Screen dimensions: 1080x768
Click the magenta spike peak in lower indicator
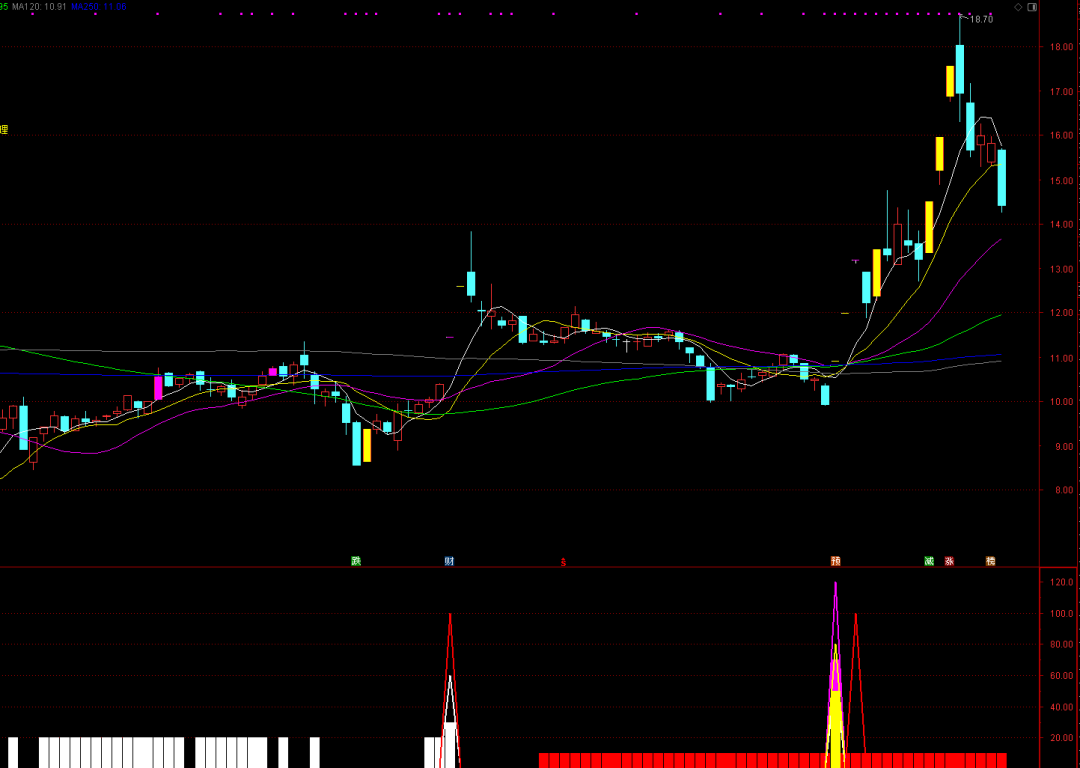[835, 583]
